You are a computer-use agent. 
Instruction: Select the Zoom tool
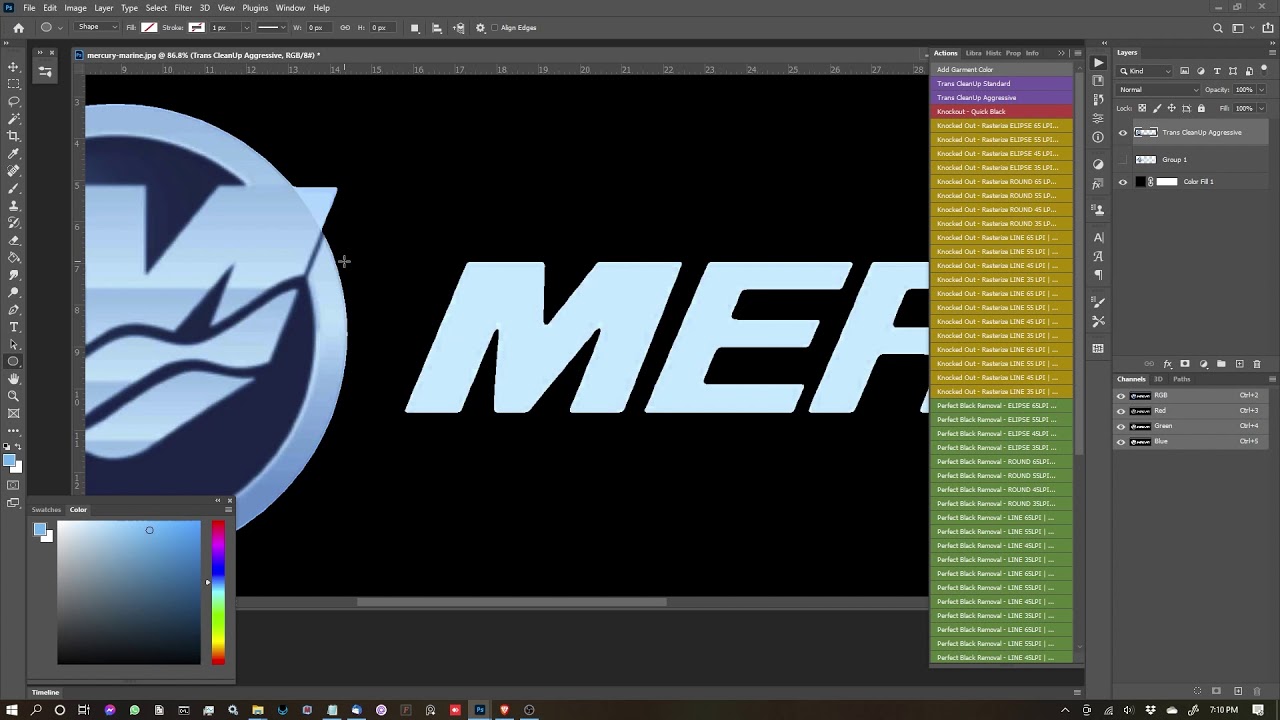click(x=14, y=396)
